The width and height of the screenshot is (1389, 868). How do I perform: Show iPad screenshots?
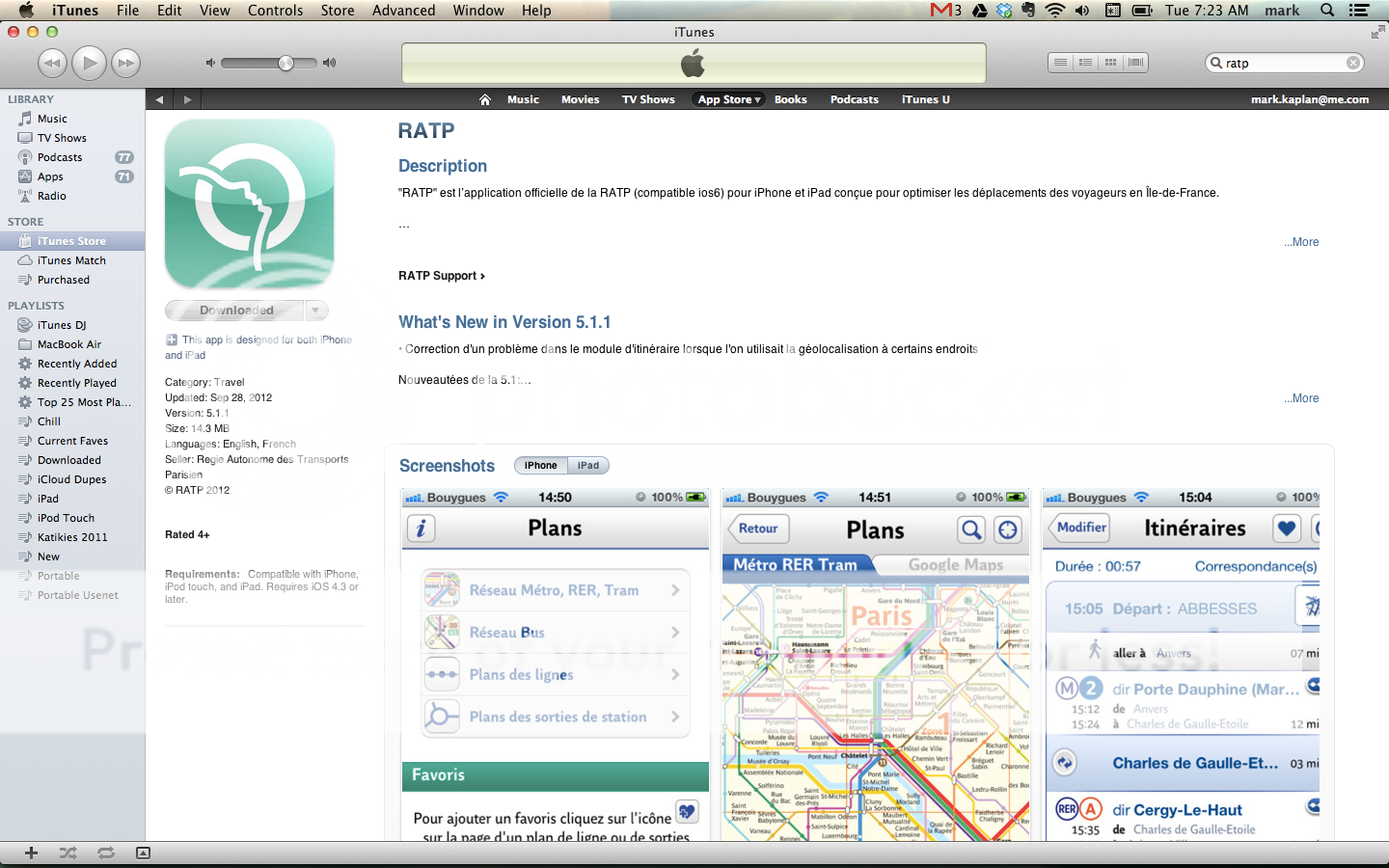click(588, 465)
